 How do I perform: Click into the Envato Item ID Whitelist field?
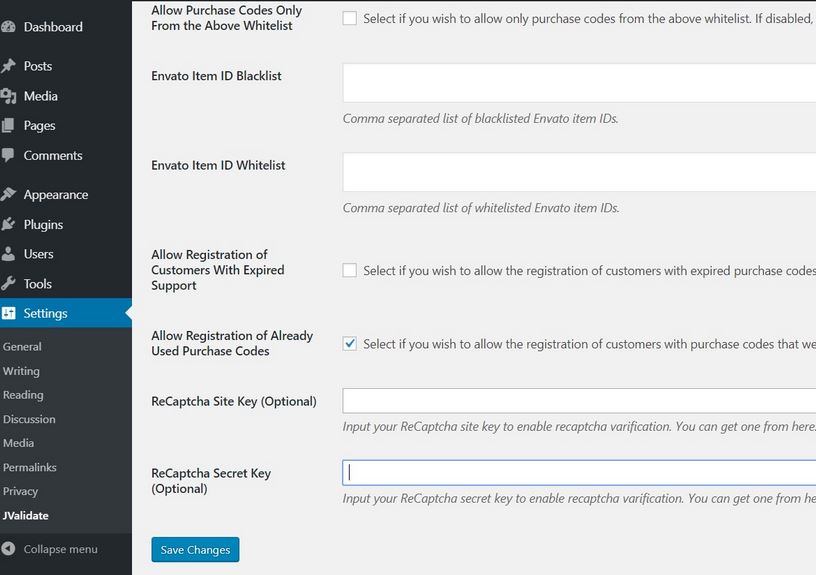(x=579, y=172)
